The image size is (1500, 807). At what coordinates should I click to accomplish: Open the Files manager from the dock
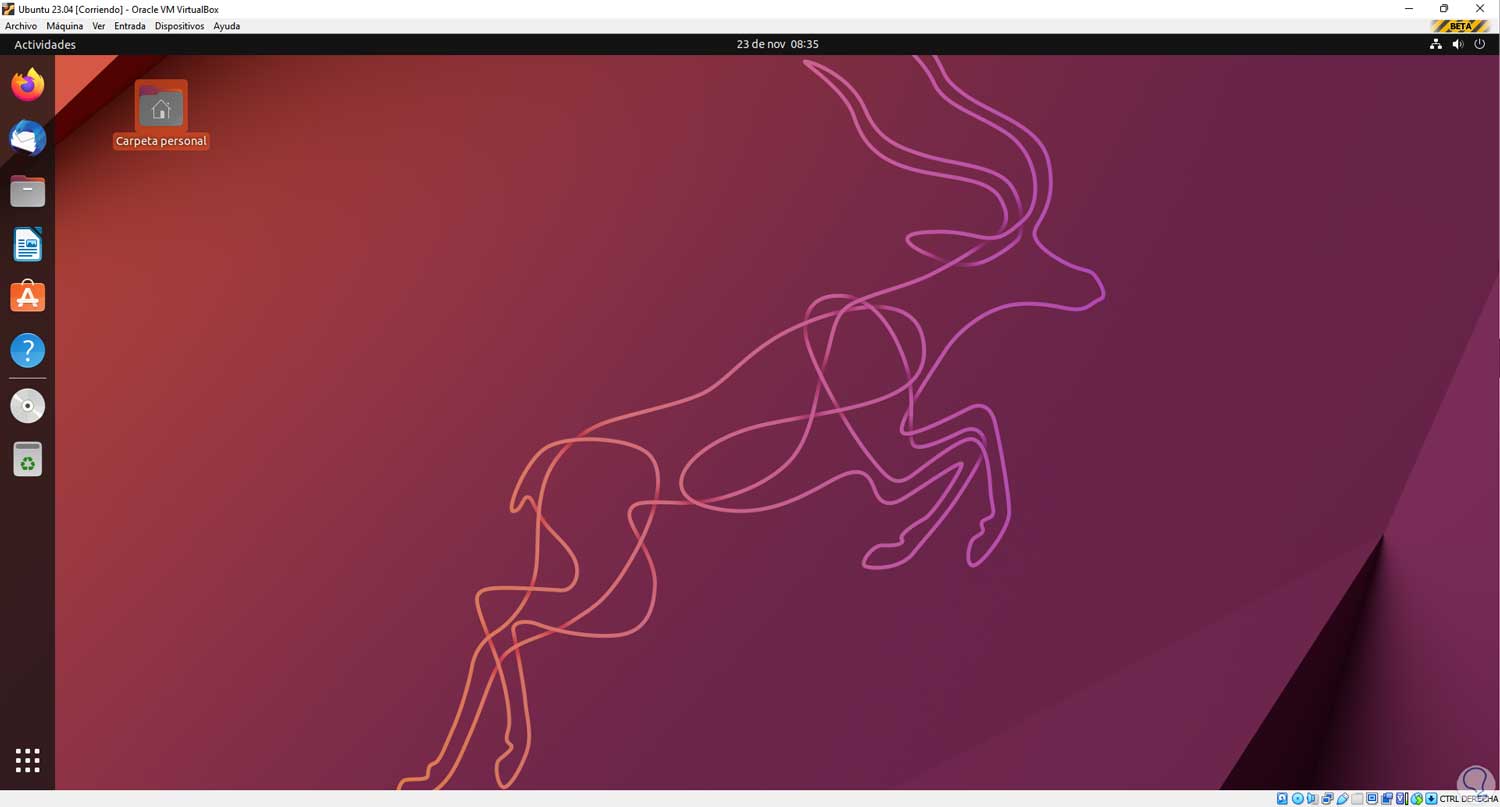(x=28, y=191)
